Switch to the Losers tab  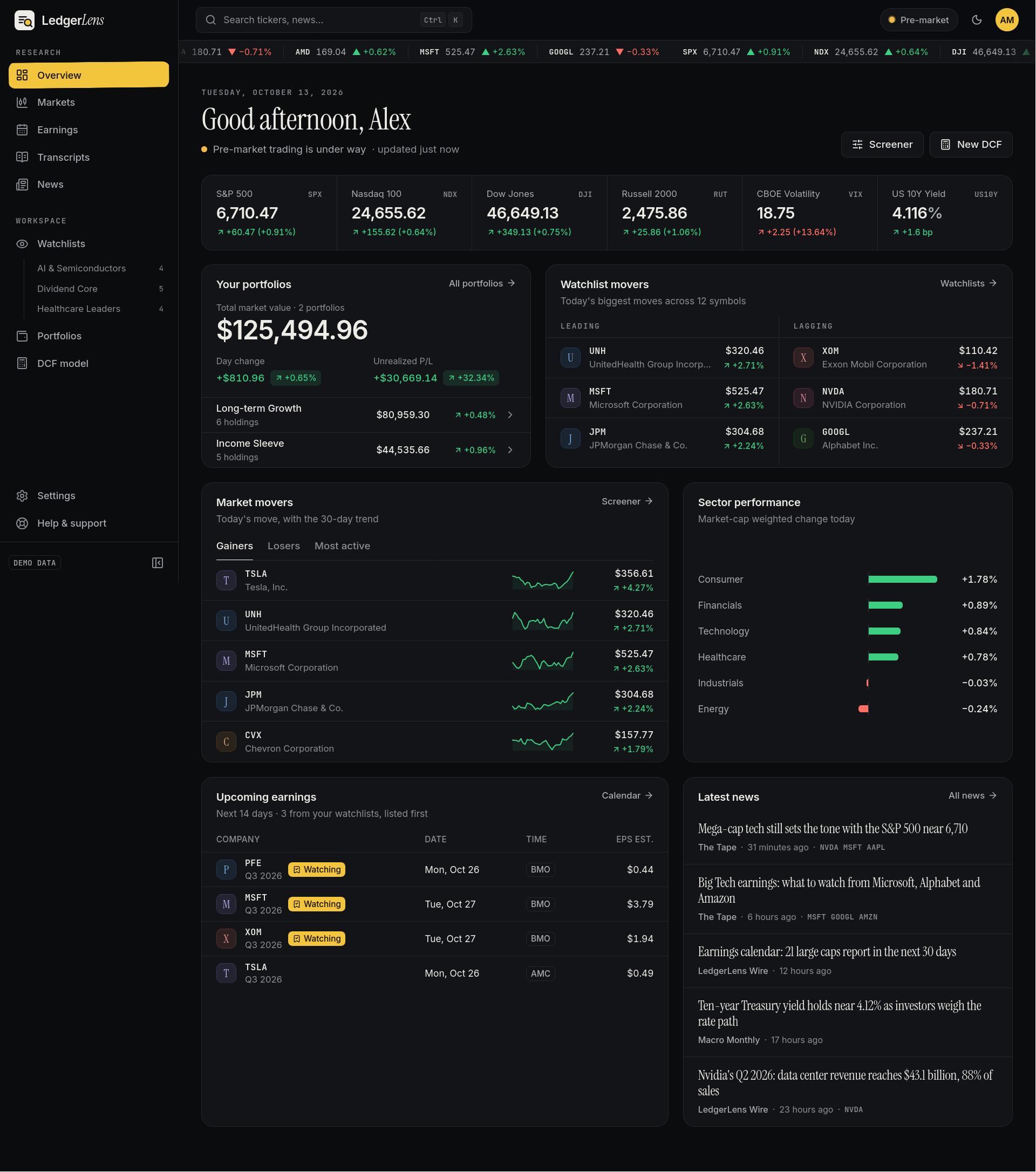(x=284, y=547)
